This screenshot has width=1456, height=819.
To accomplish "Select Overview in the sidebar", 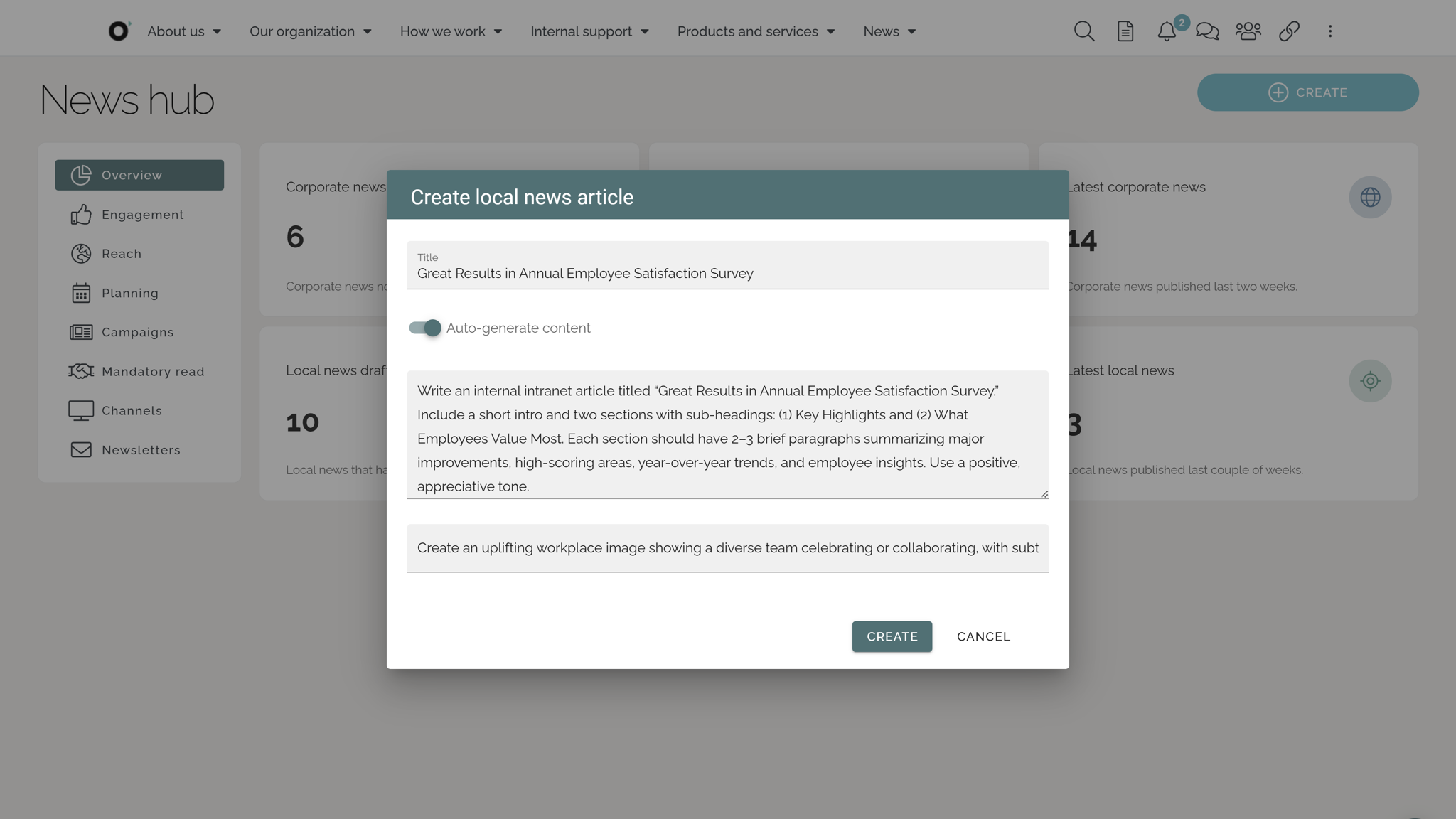I will tap(139, 175).
